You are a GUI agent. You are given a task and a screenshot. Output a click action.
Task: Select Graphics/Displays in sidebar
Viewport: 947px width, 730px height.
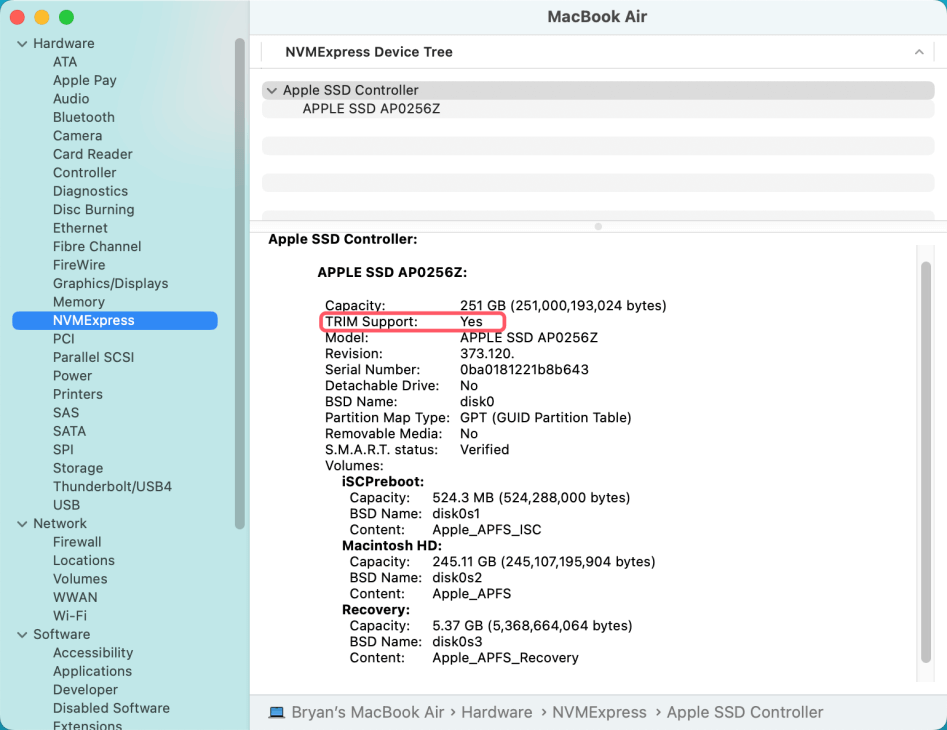click(x=110, y=284)
